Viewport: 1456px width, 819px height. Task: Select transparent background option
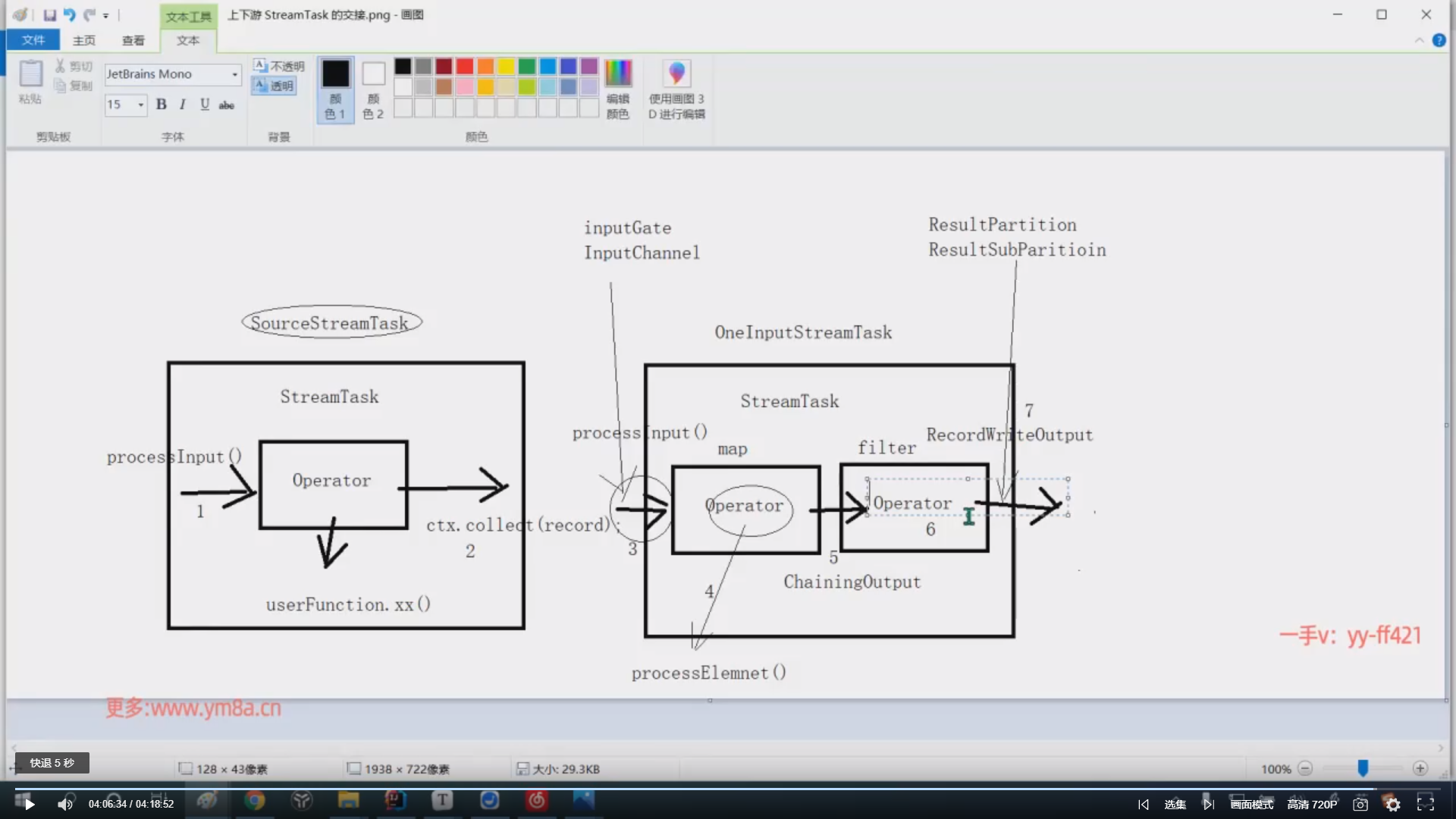275,86
